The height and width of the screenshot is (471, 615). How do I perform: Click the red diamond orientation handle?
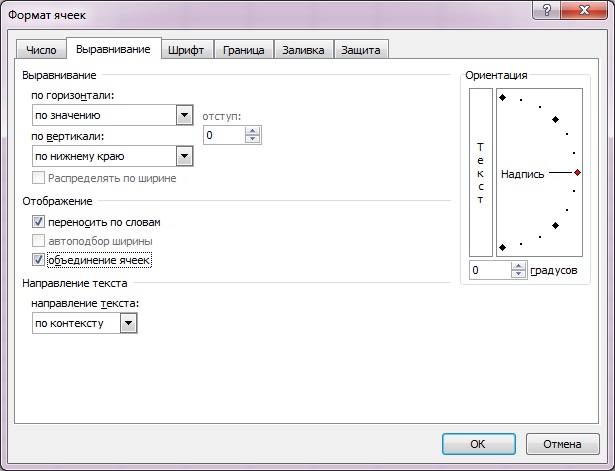click(x=577, y=173)
